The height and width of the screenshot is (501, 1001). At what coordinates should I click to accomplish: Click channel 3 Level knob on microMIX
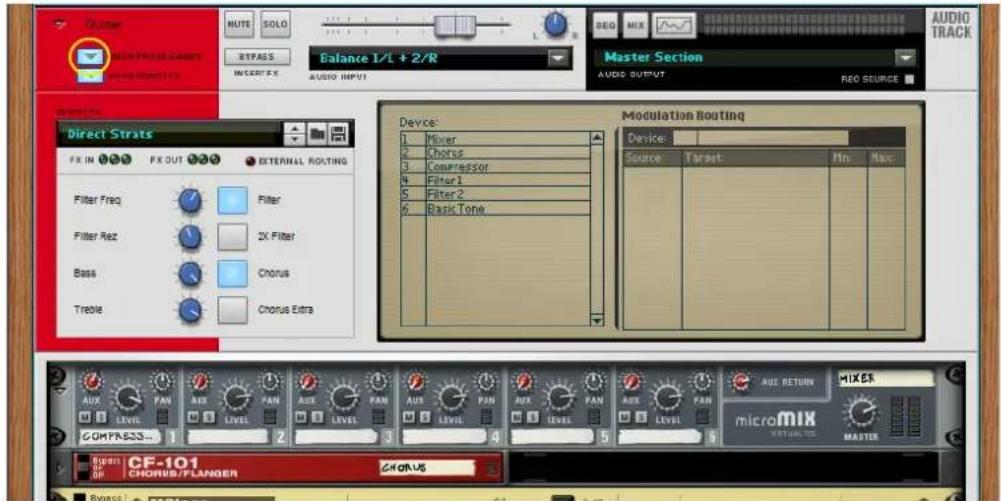click(x=344, y=399)
